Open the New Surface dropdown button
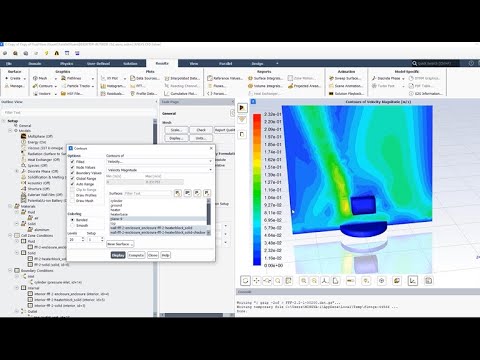This screenshot has height=360, width=480. coord(120,244)
